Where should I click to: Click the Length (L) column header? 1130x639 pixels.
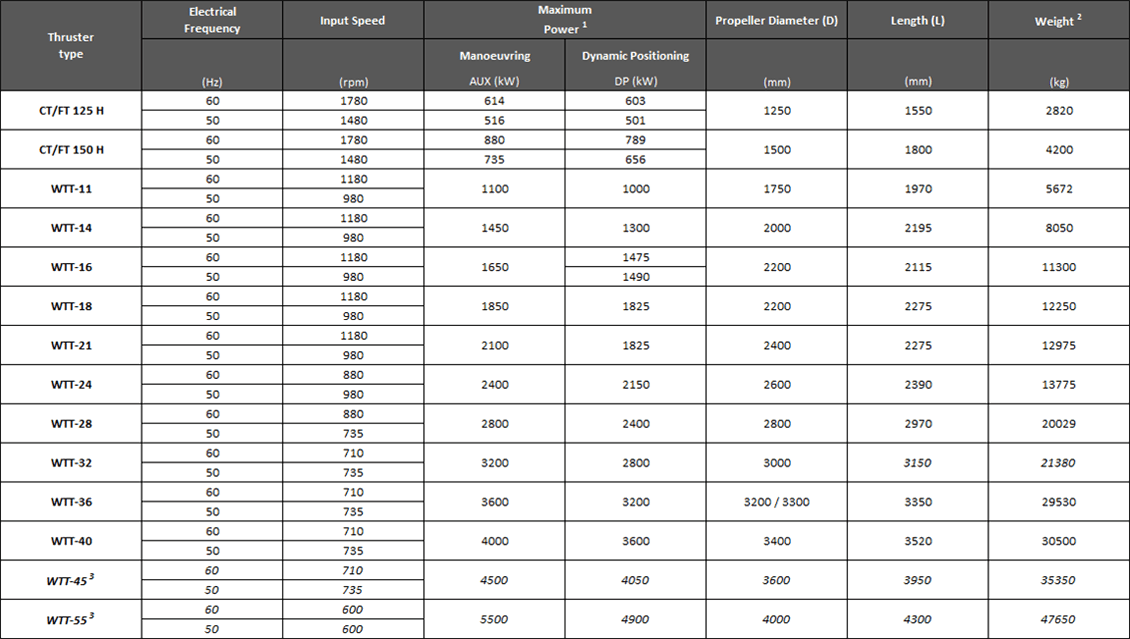tap(917, 21)
